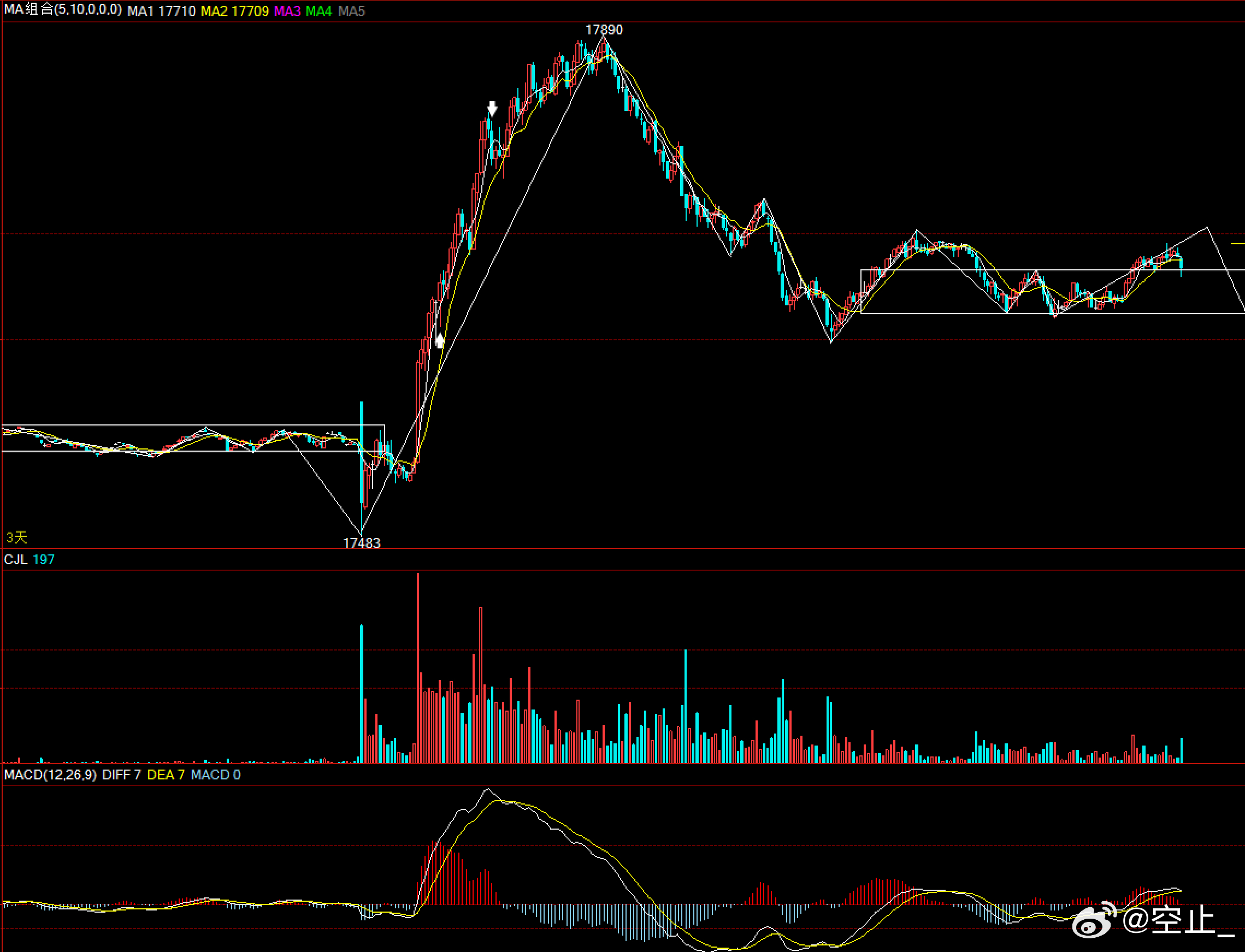The height and width of the screenshot is (952, 1245).
Task: Click the tall cyan volume bar at the 17483 low
Action: click(x=362, y=694)
